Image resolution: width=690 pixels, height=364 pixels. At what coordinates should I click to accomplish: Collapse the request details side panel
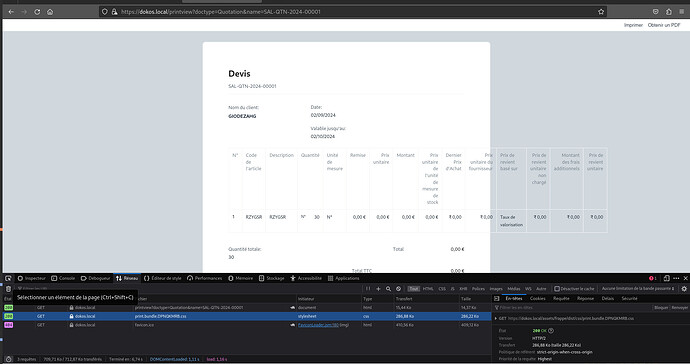[x=497, y=298]
